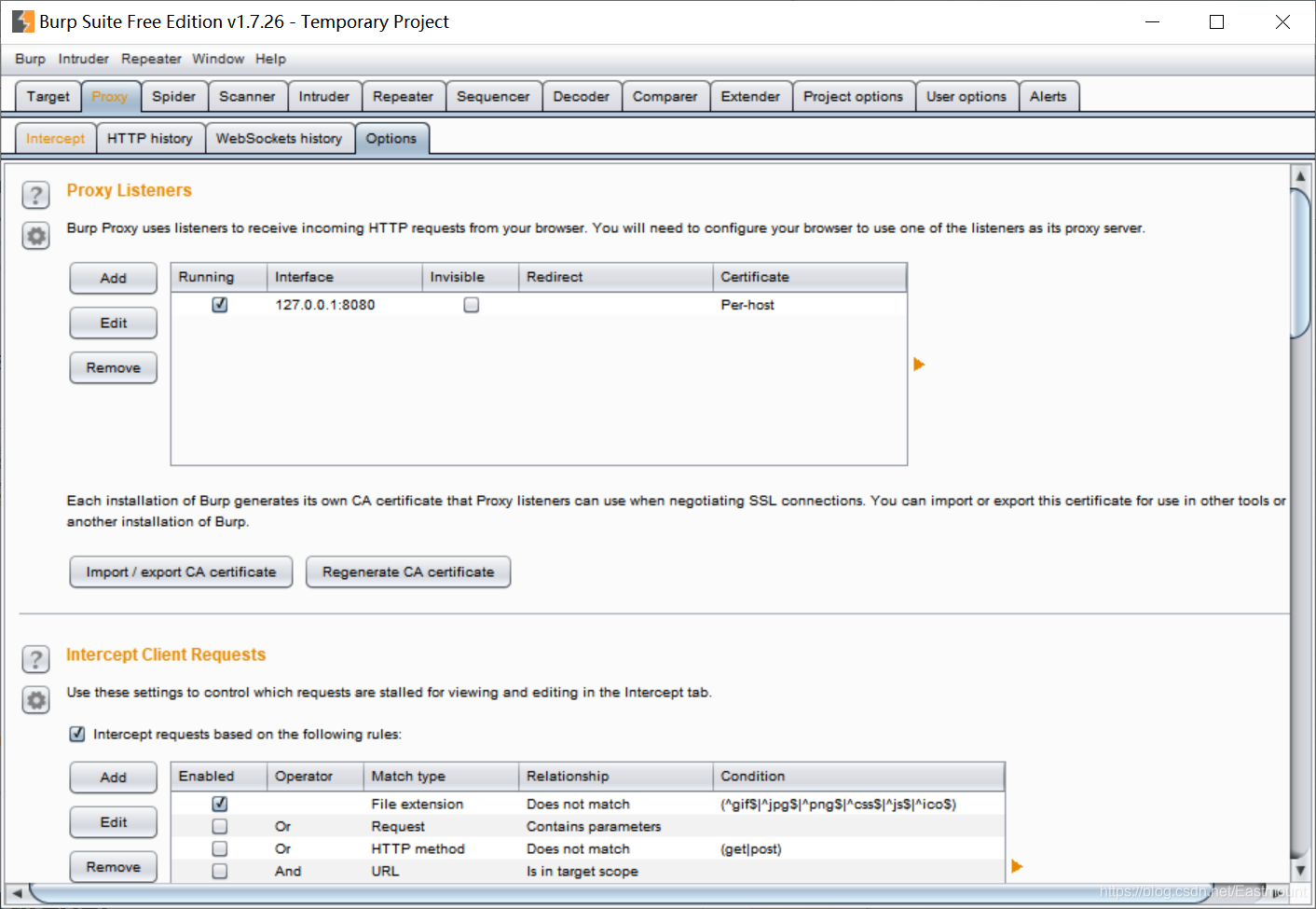Image resolution: width=1316 pixels, height=909 pixels.
Task: Open the WebSockets history sub-tab
Action: (280, 138)
